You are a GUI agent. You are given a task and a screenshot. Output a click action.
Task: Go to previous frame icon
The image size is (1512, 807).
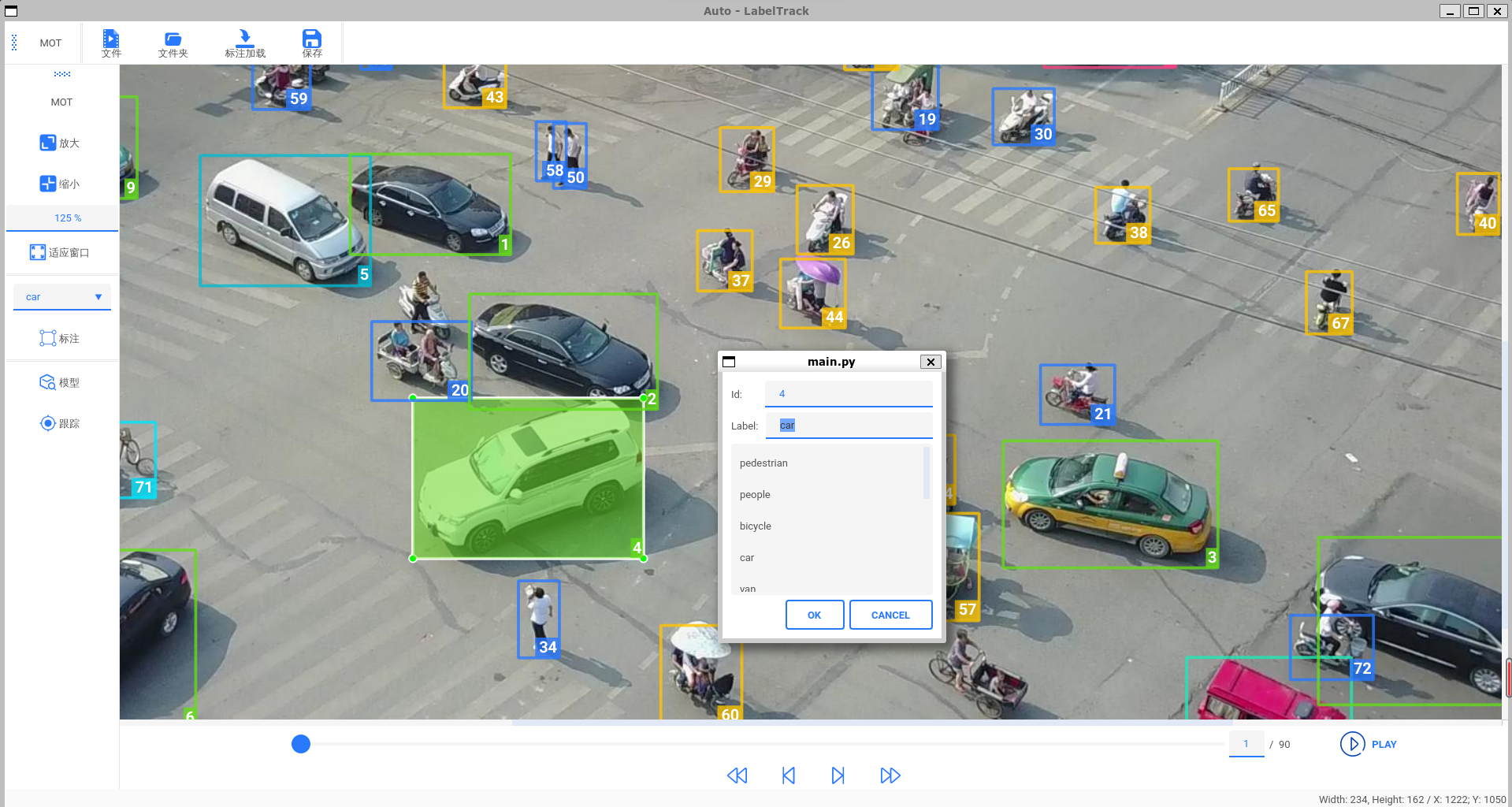(789, 775)
